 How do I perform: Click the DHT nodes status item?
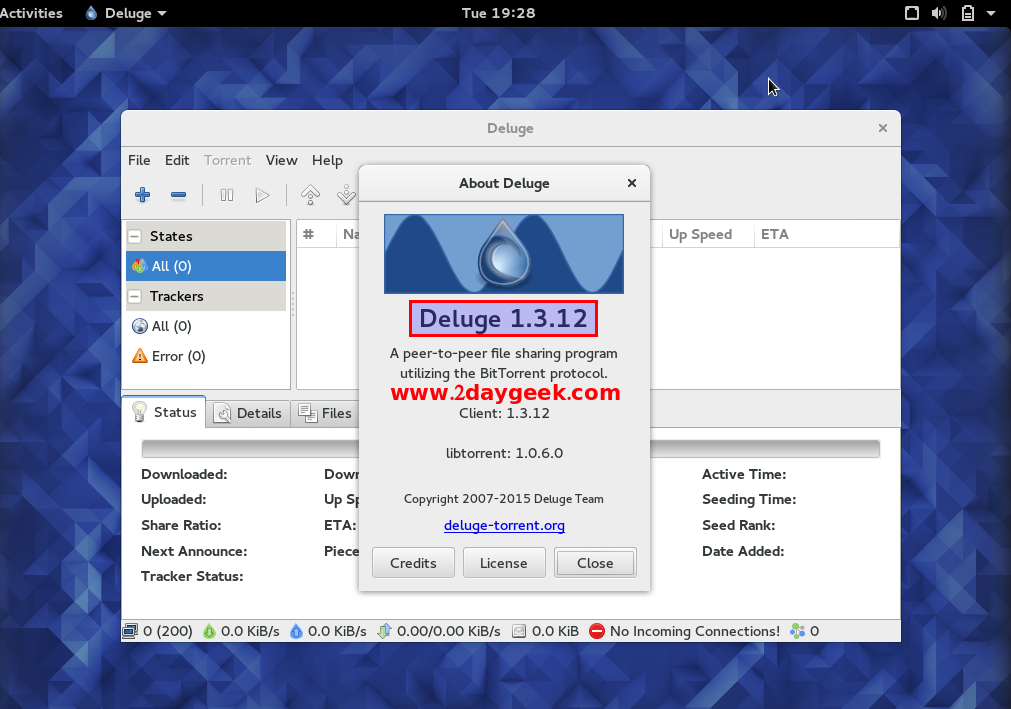pos(805,631)
